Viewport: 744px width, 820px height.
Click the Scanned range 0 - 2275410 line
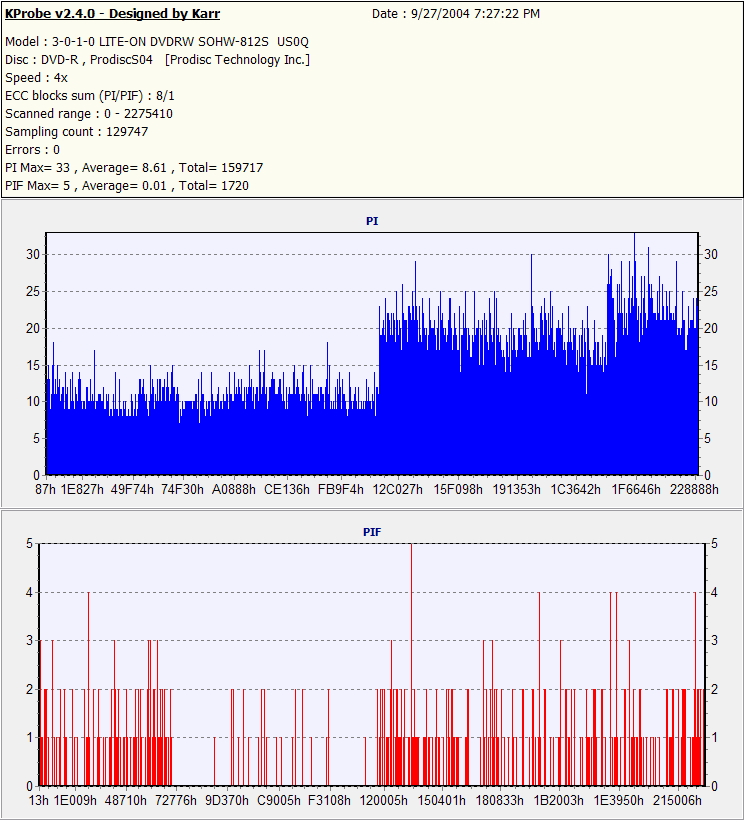(x=89, y=113)
